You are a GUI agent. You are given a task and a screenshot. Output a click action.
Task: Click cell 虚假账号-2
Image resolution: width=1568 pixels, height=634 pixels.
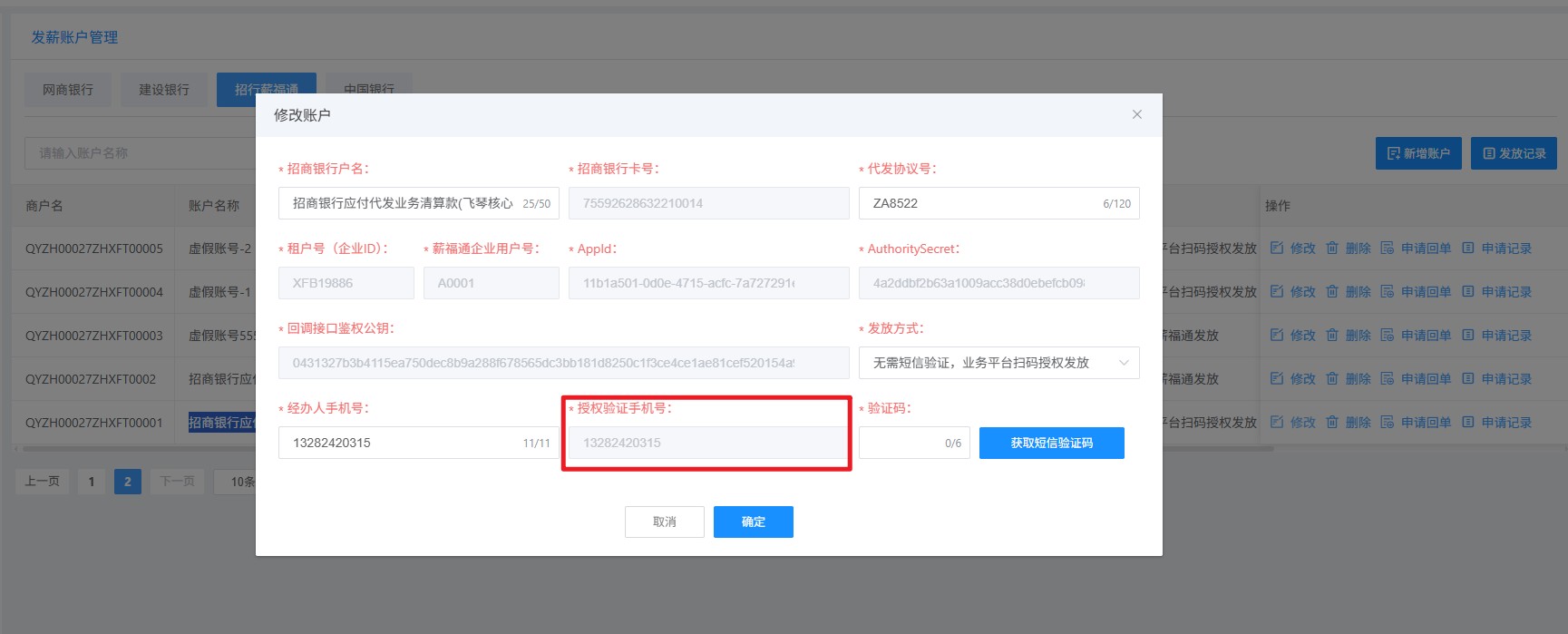219,249
